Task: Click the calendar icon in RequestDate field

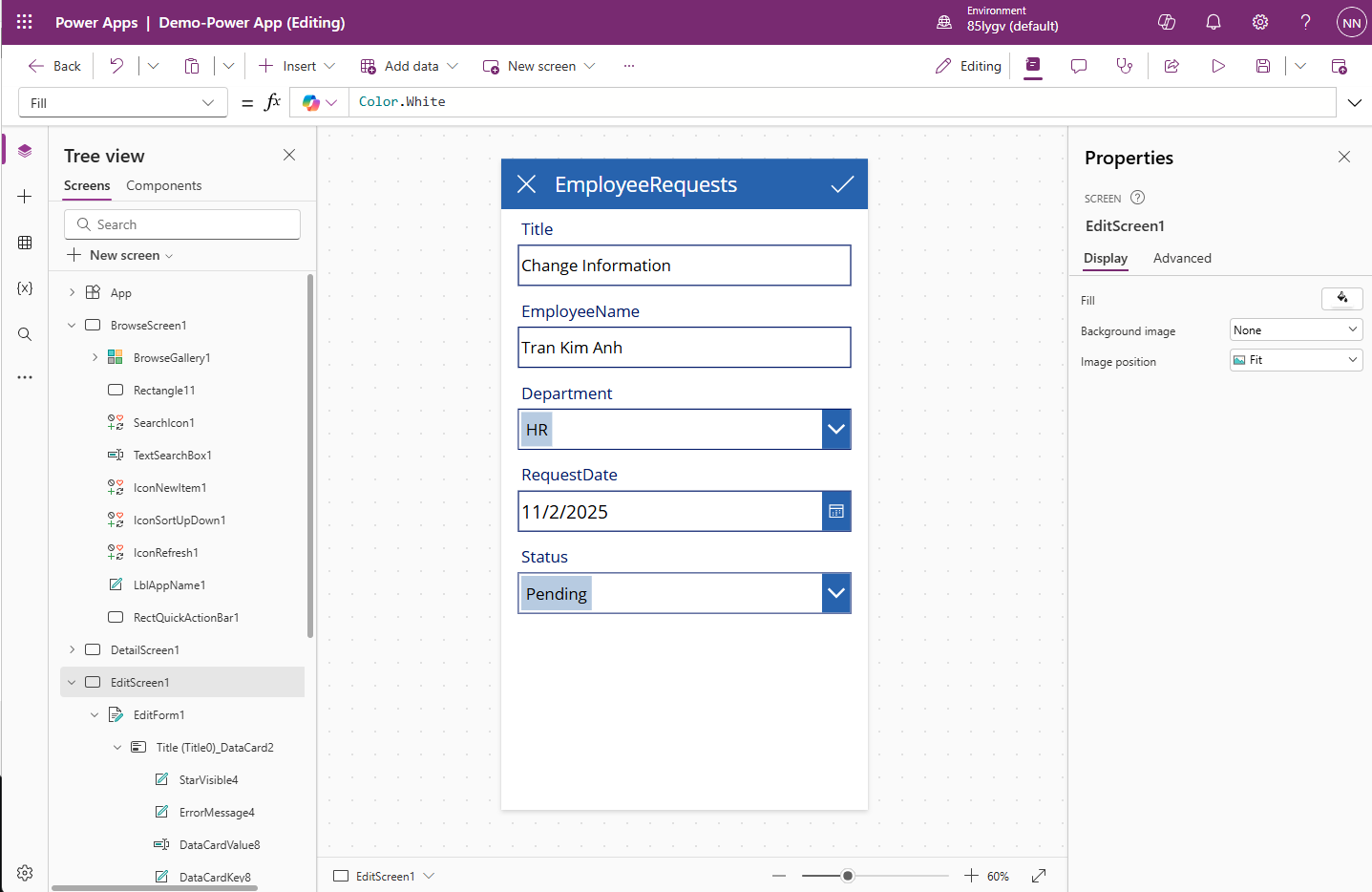Action: coord(835,512)
